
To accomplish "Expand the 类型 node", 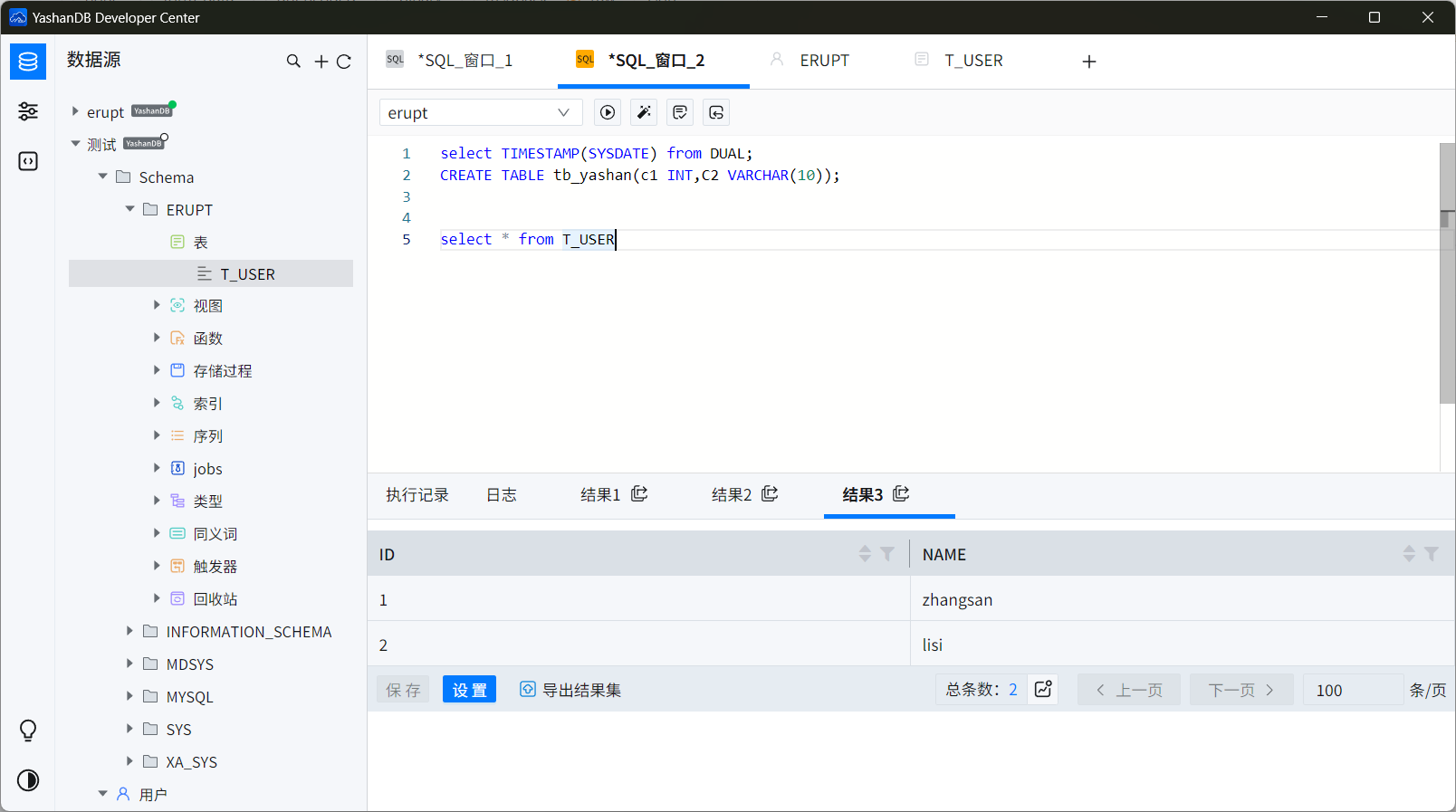I will click(157, 501).
